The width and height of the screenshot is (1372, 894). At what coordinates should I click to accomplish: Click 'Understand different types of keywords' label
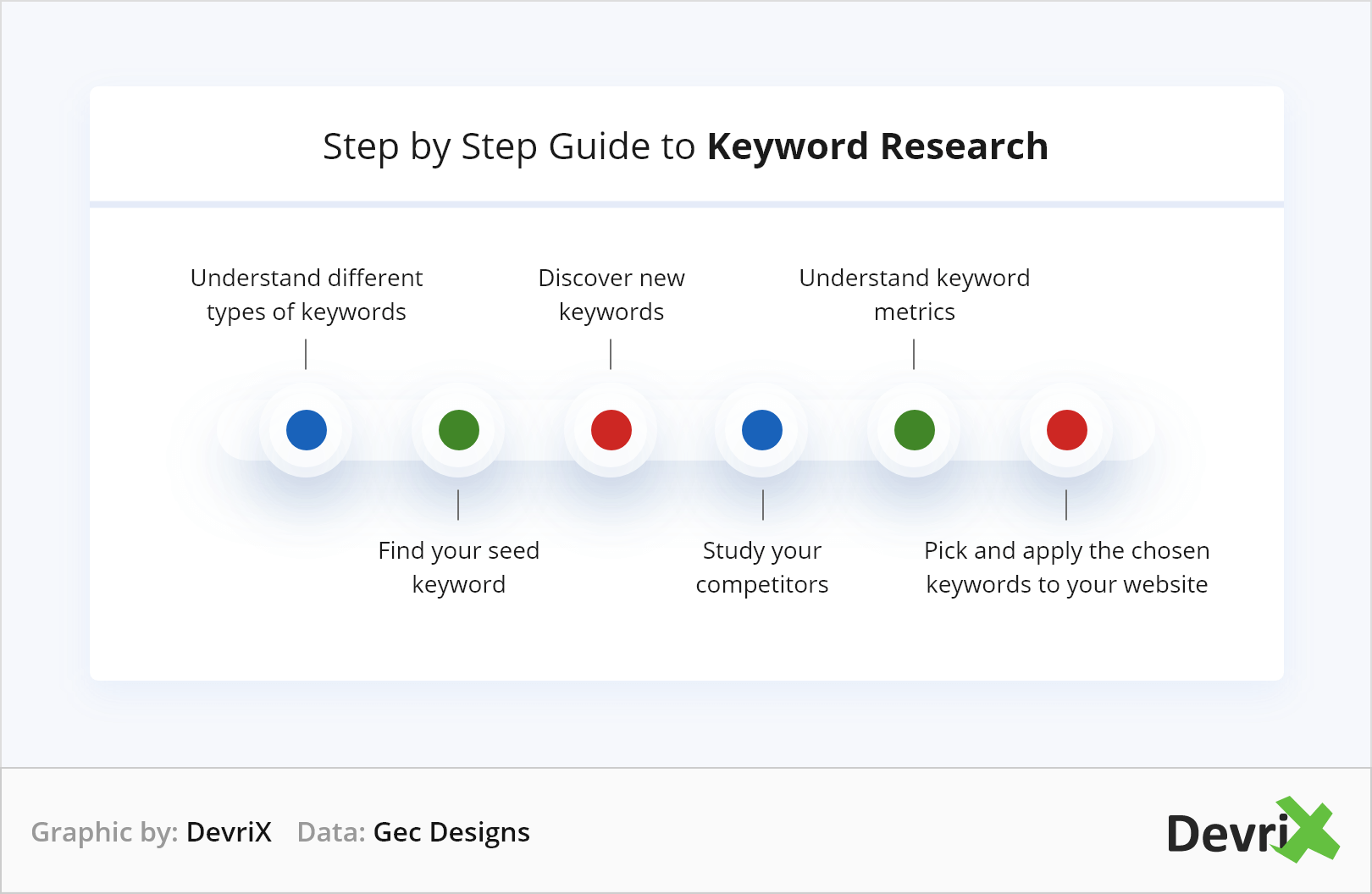307,295
